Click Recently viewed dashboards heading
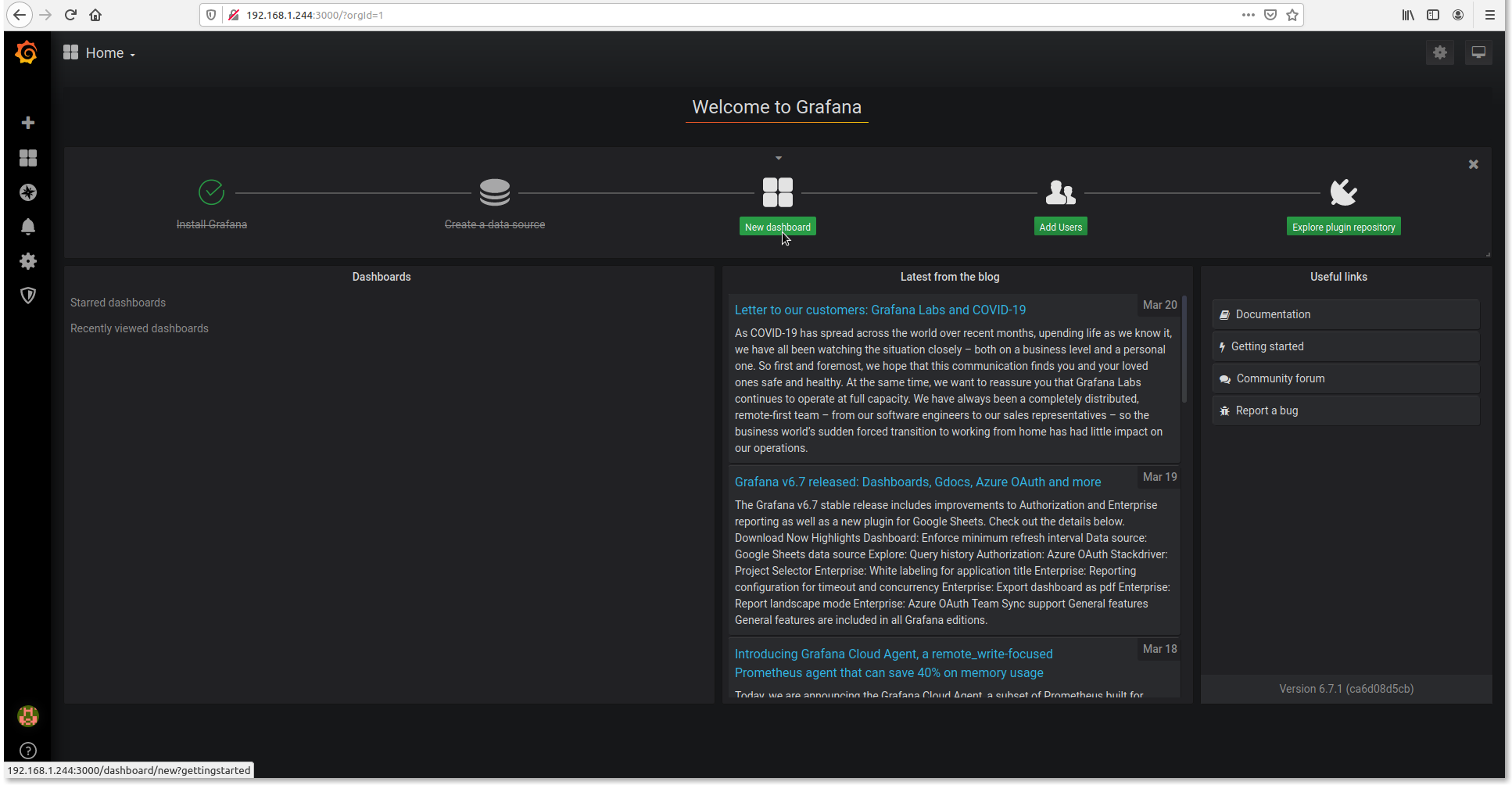The height and width of the screenshot is (785, 1512). 139,328
